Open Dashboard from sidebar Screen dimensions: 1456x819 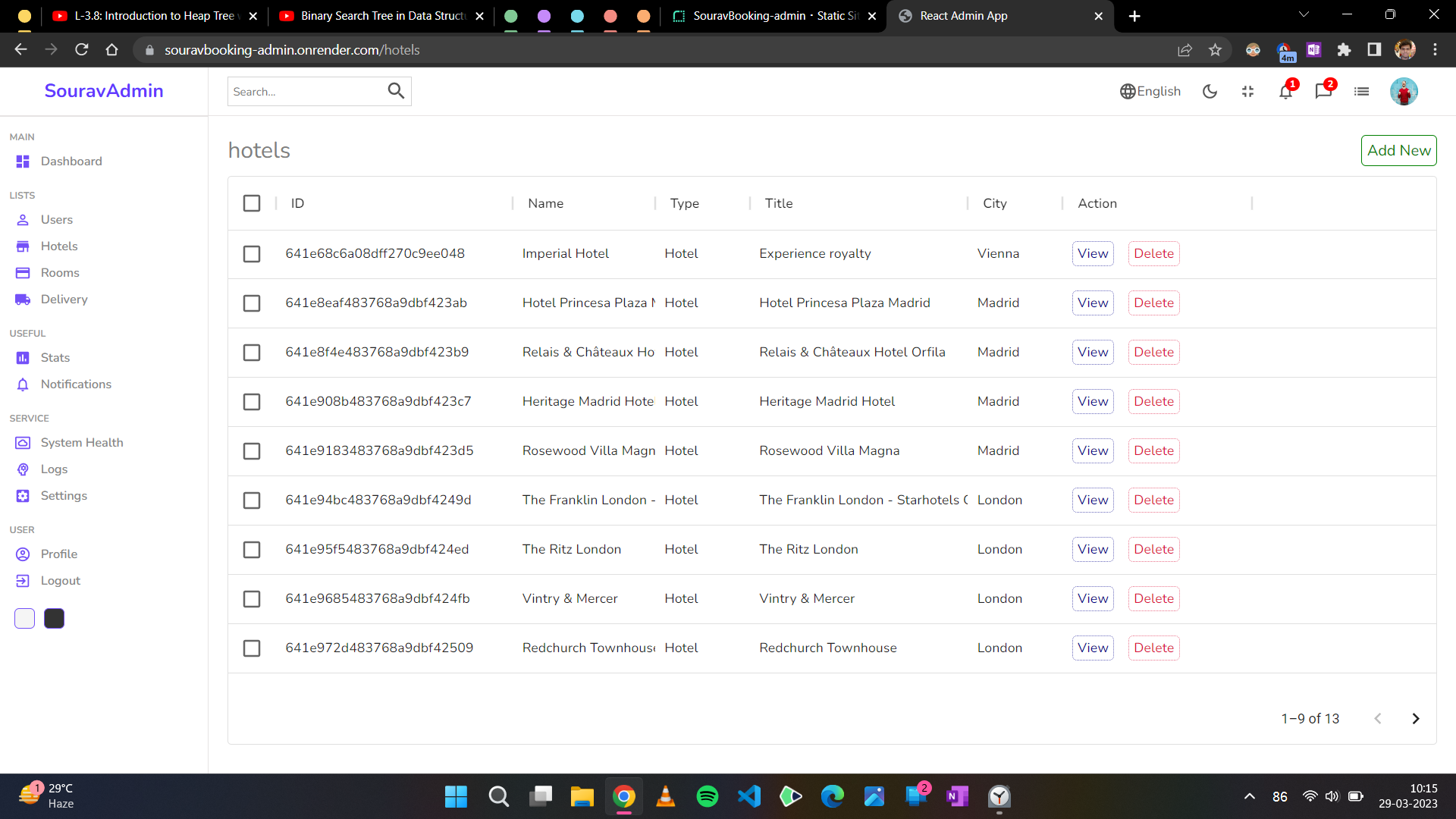coord(71,161)
